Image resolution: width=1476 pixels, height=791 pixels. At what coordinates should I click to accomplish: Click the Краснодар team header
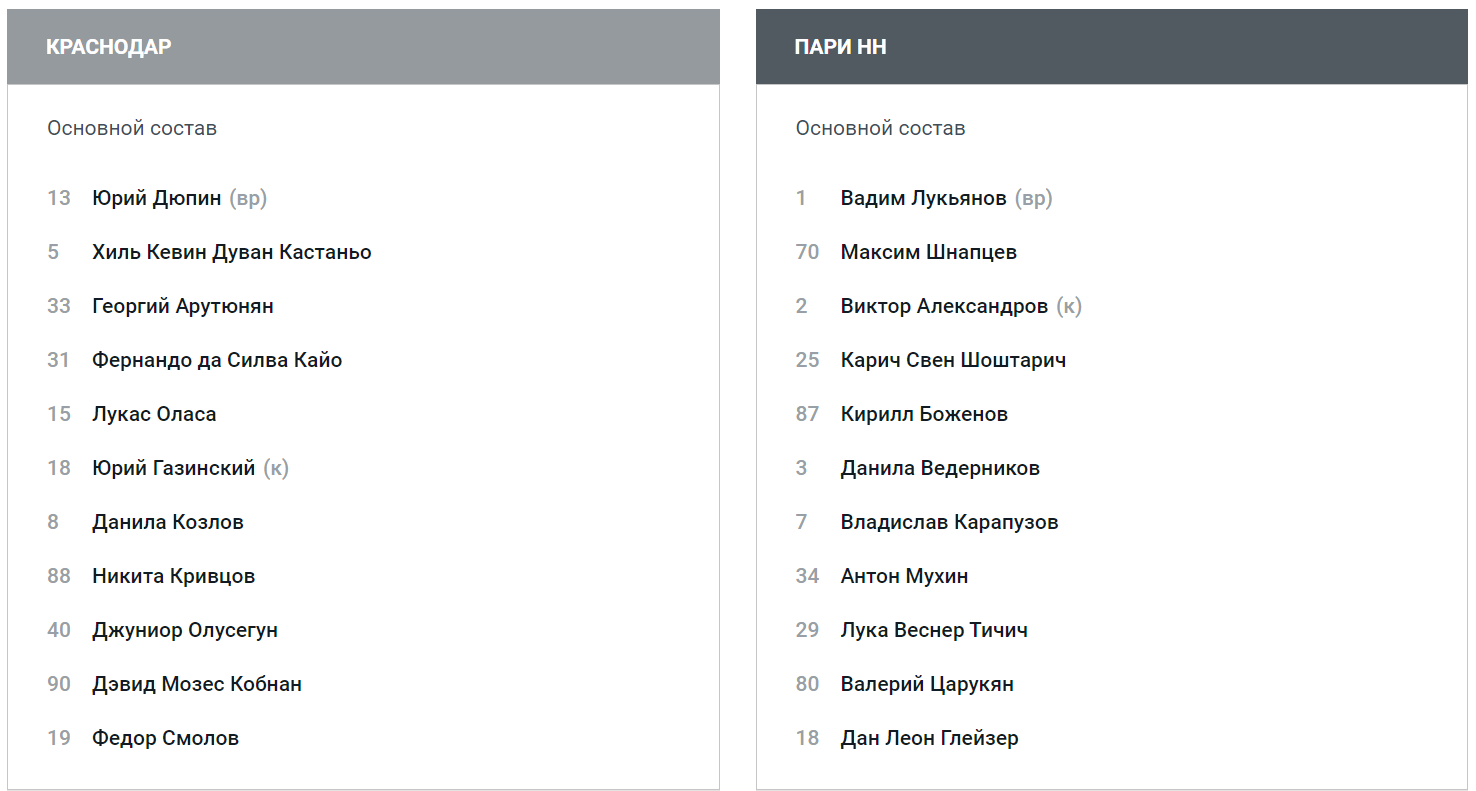point(109,47)
